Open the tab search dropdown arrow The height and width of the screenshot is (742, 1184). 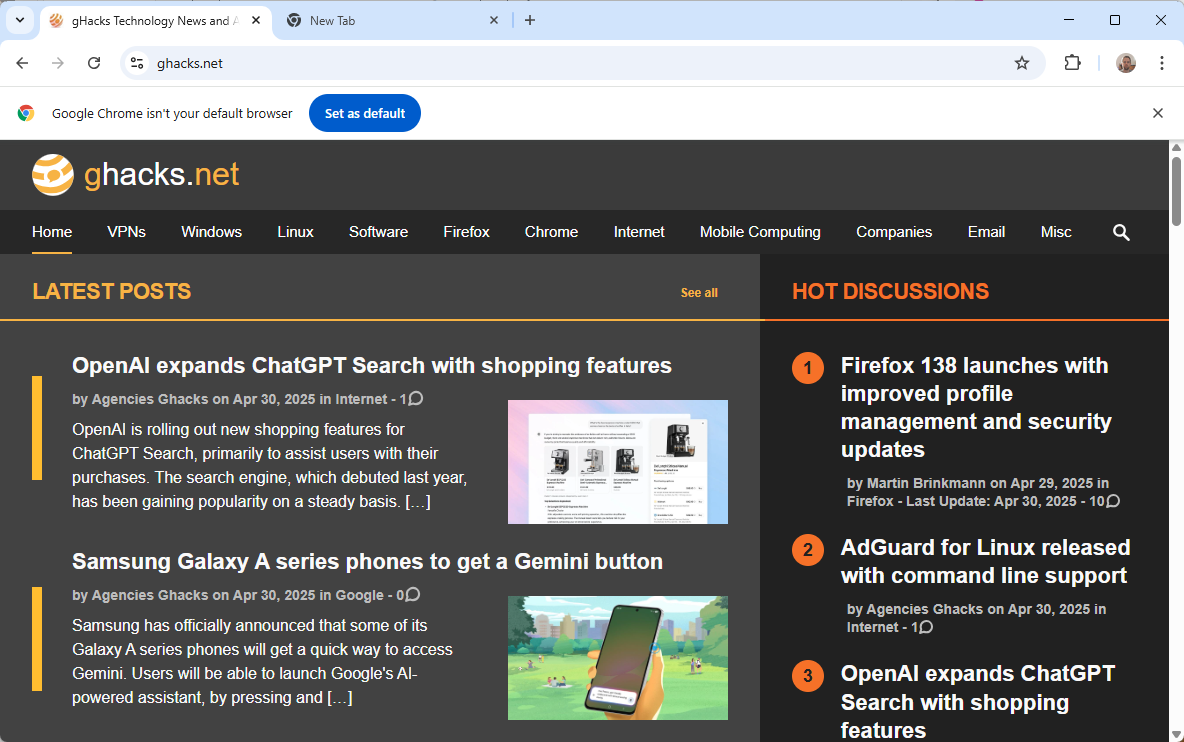tap(20, 20)
